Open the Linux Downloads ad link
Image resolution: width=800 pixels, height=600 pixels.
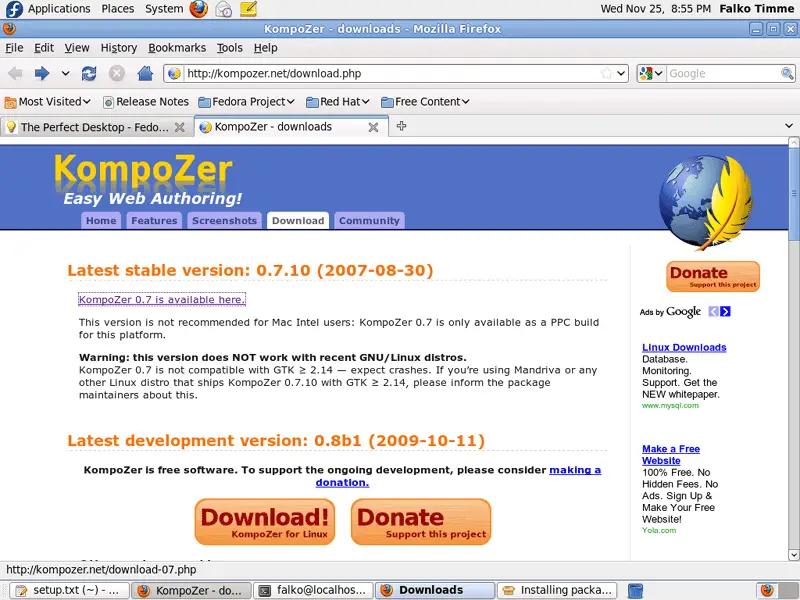coord(684,347)
